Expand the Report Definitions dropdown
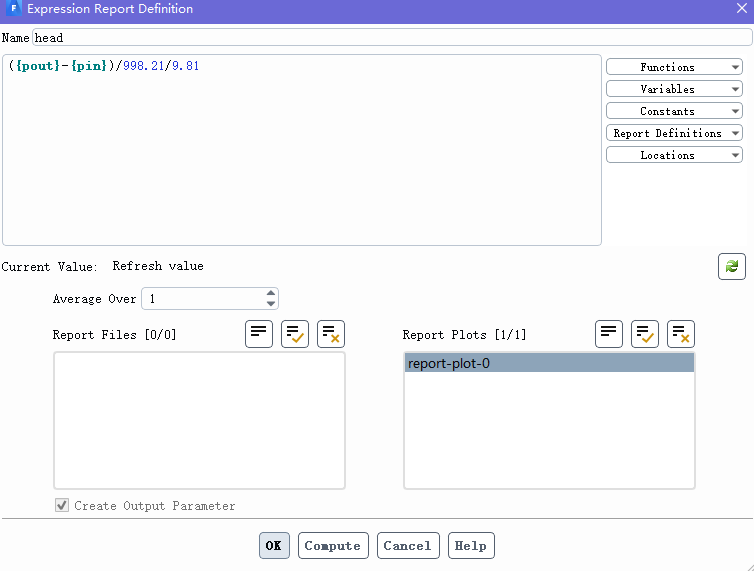 point(674,133)
